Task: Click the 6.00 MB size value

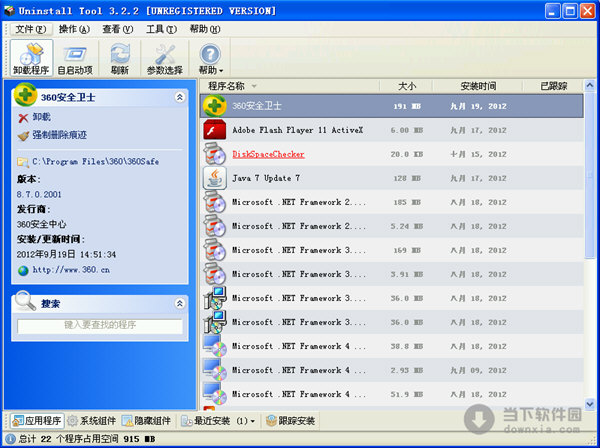Action: click(x=407, y=130)
